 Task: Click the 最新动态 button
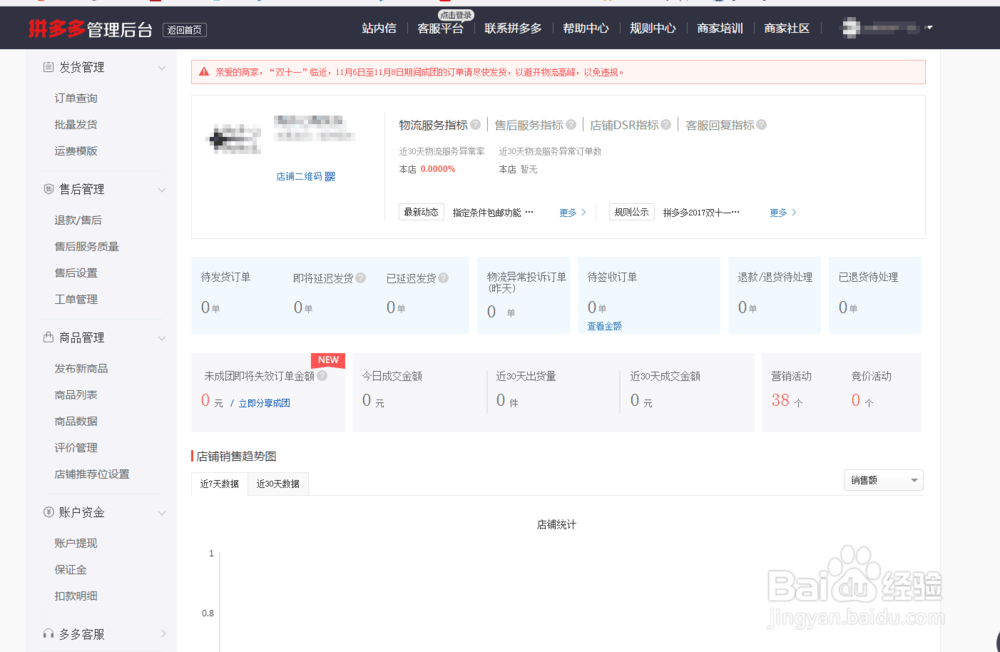[421, 212]
